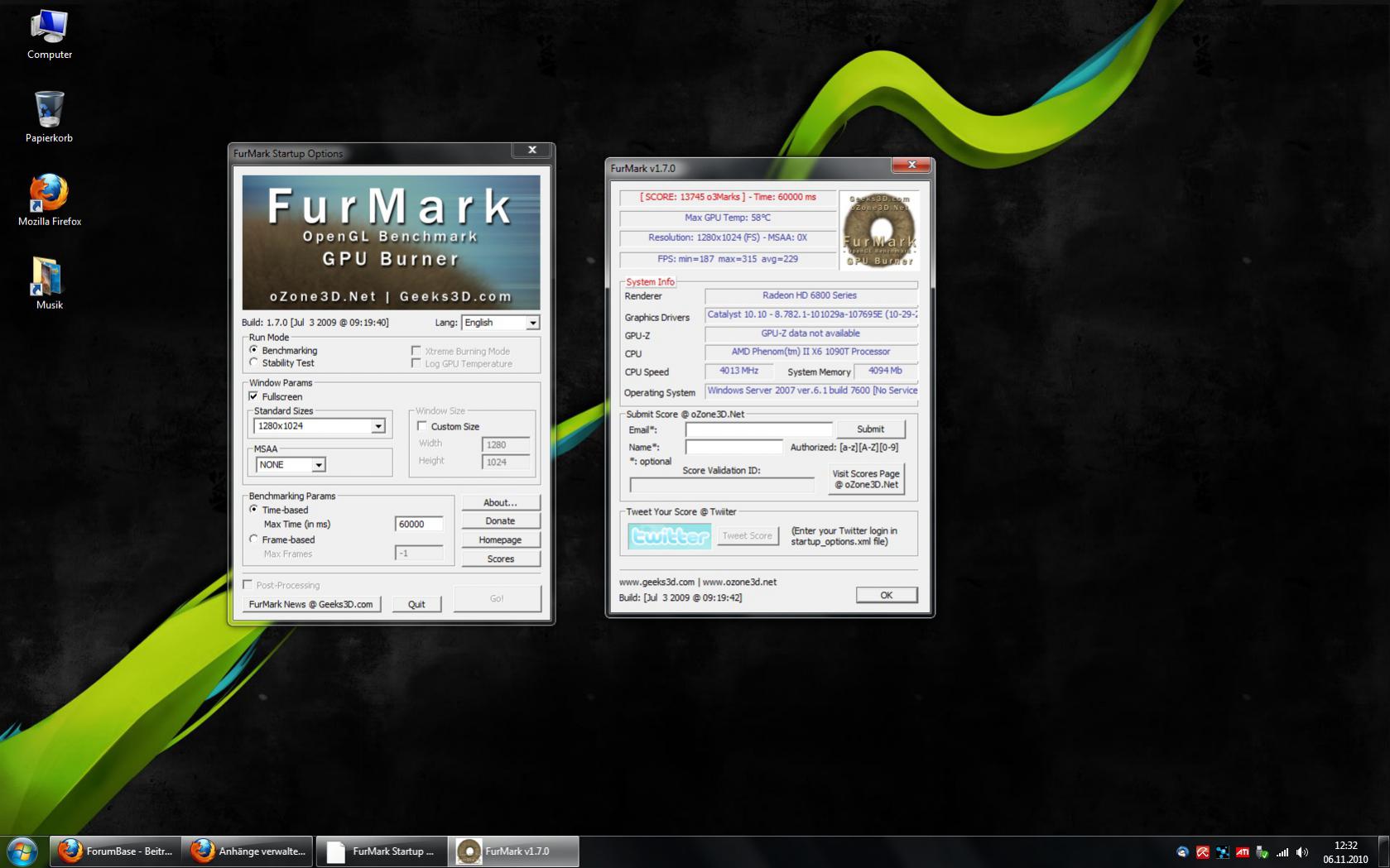Screen dimensions: 1390x868
Task: Open the ATI Catalyst tray icon
Action: click(x=1243, y=852)
